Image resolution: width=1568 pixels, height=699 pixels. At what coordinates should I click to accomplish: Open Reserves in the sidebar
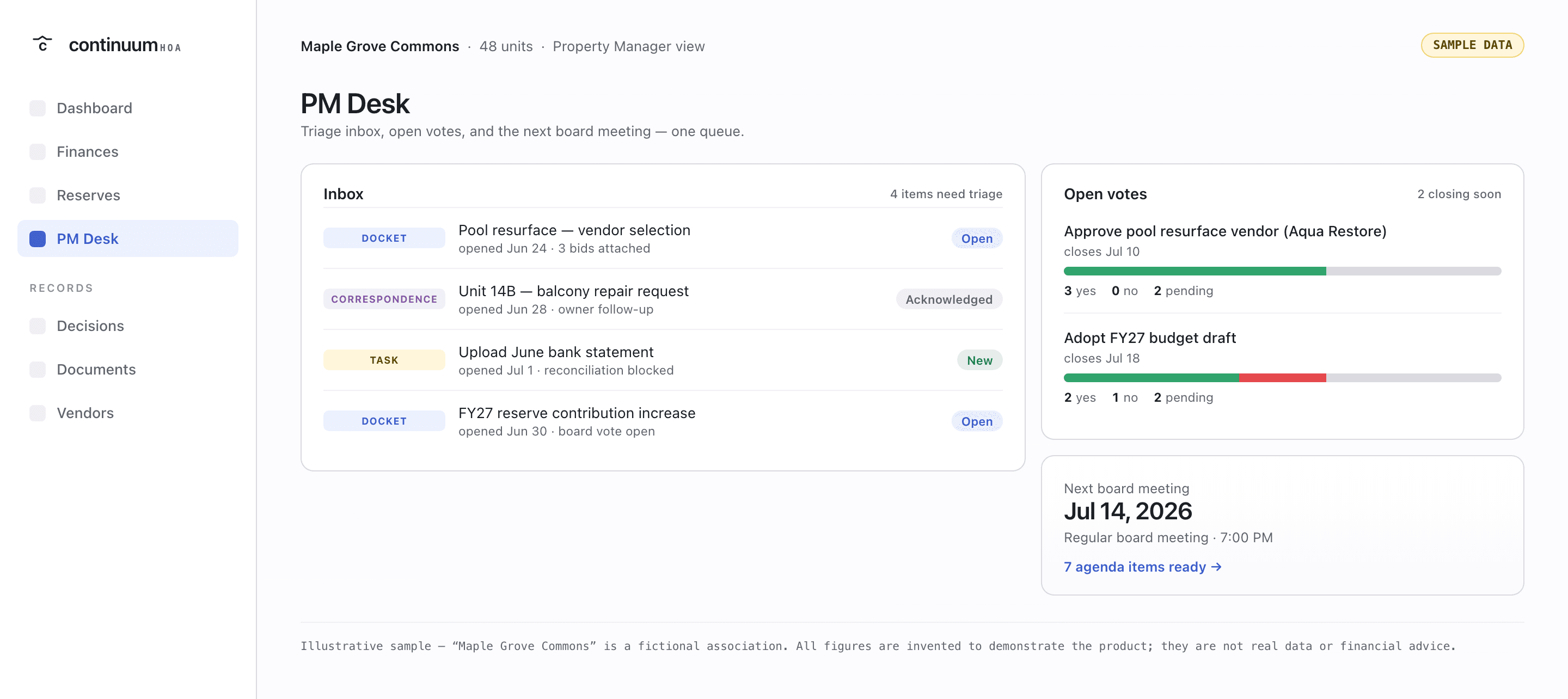click(x=128, y=195)
